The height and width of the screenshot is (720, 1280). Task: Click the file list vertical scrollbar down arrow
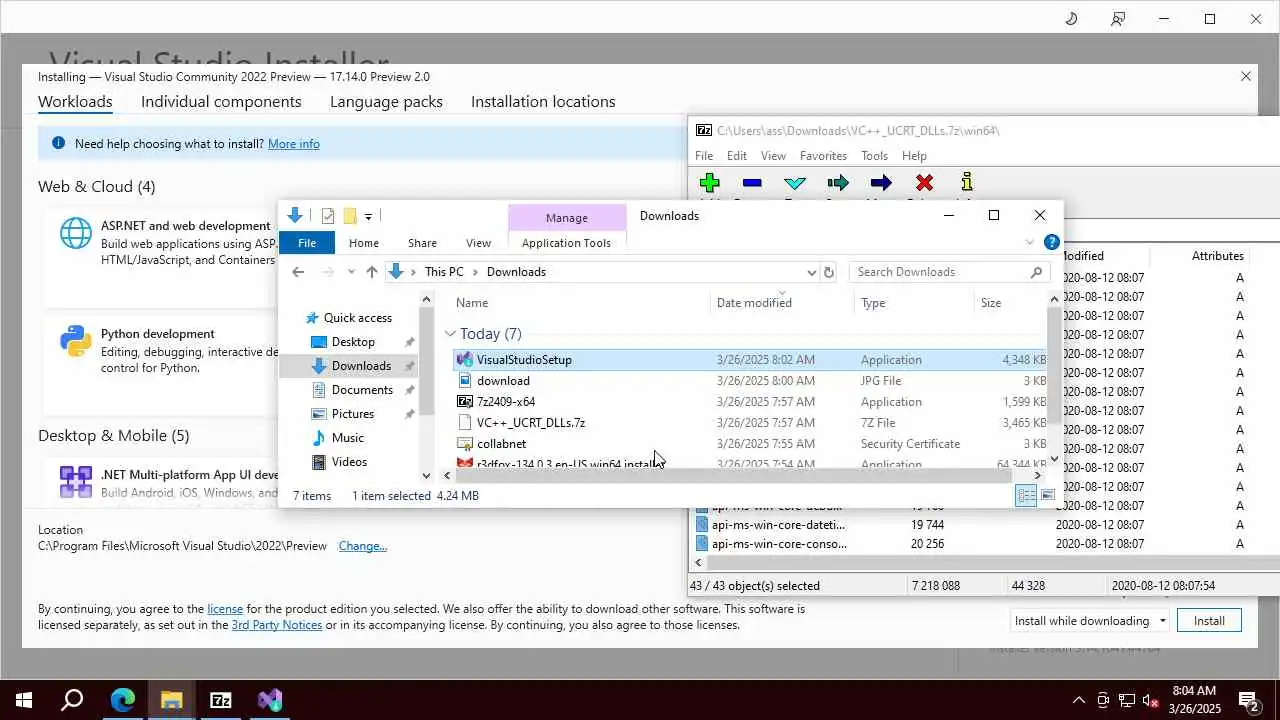[x=1054, y=459]
